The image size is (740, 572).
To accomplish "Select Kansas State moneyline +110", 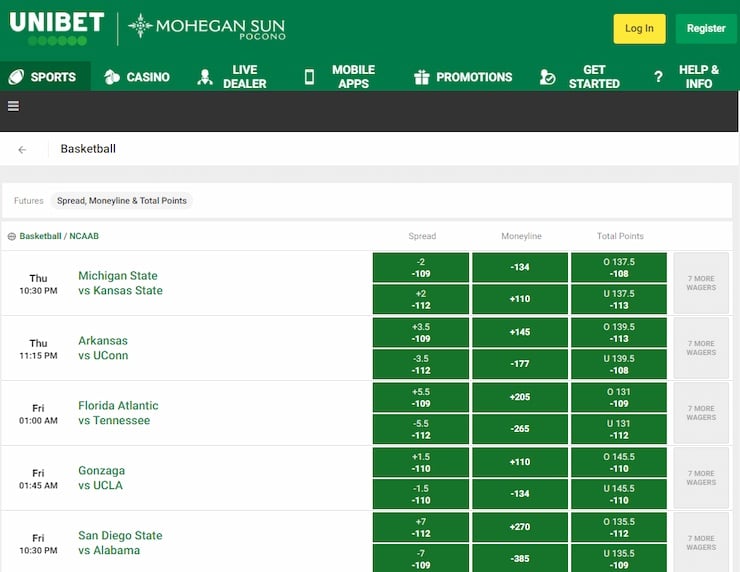I will pyautogui.click(x=520, y=299).
